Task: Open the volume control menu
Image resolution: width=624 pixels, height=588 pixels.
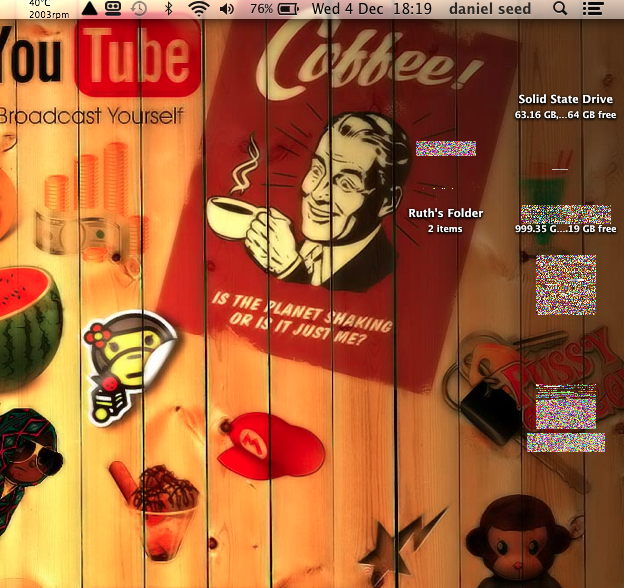Action: [x=227, y=8]
